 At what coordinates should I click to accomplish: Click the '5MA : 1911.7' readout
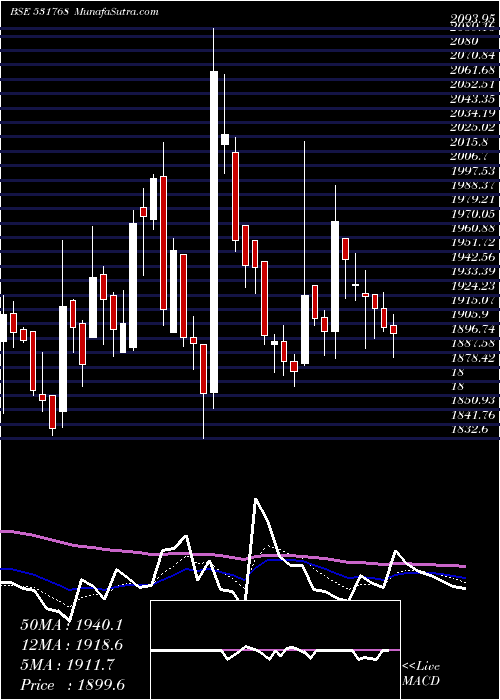(67, 665)
